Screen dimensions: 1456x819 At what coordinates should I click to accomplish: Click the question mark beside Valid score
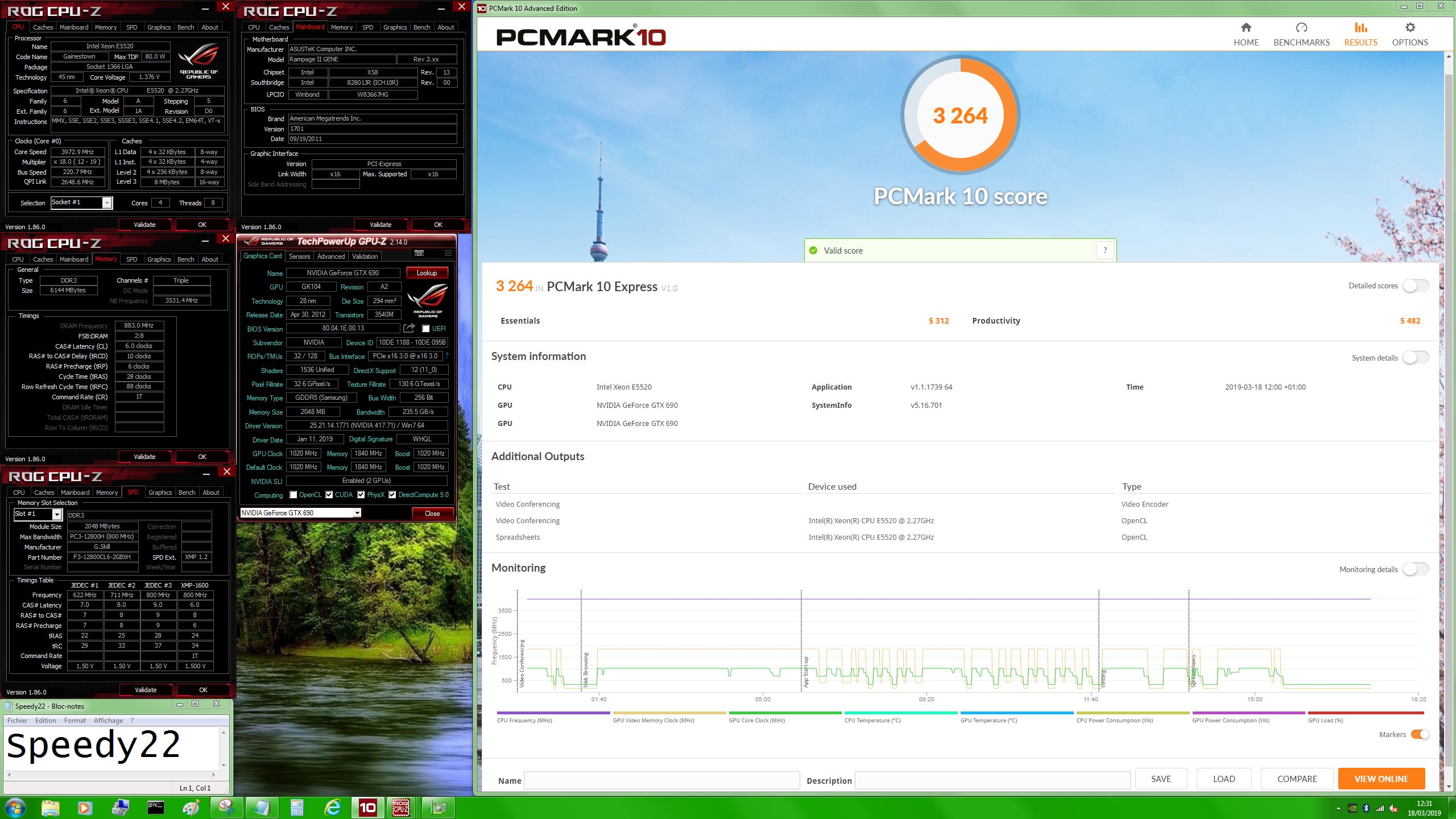pyautogui.click(x=1105, y=250)
